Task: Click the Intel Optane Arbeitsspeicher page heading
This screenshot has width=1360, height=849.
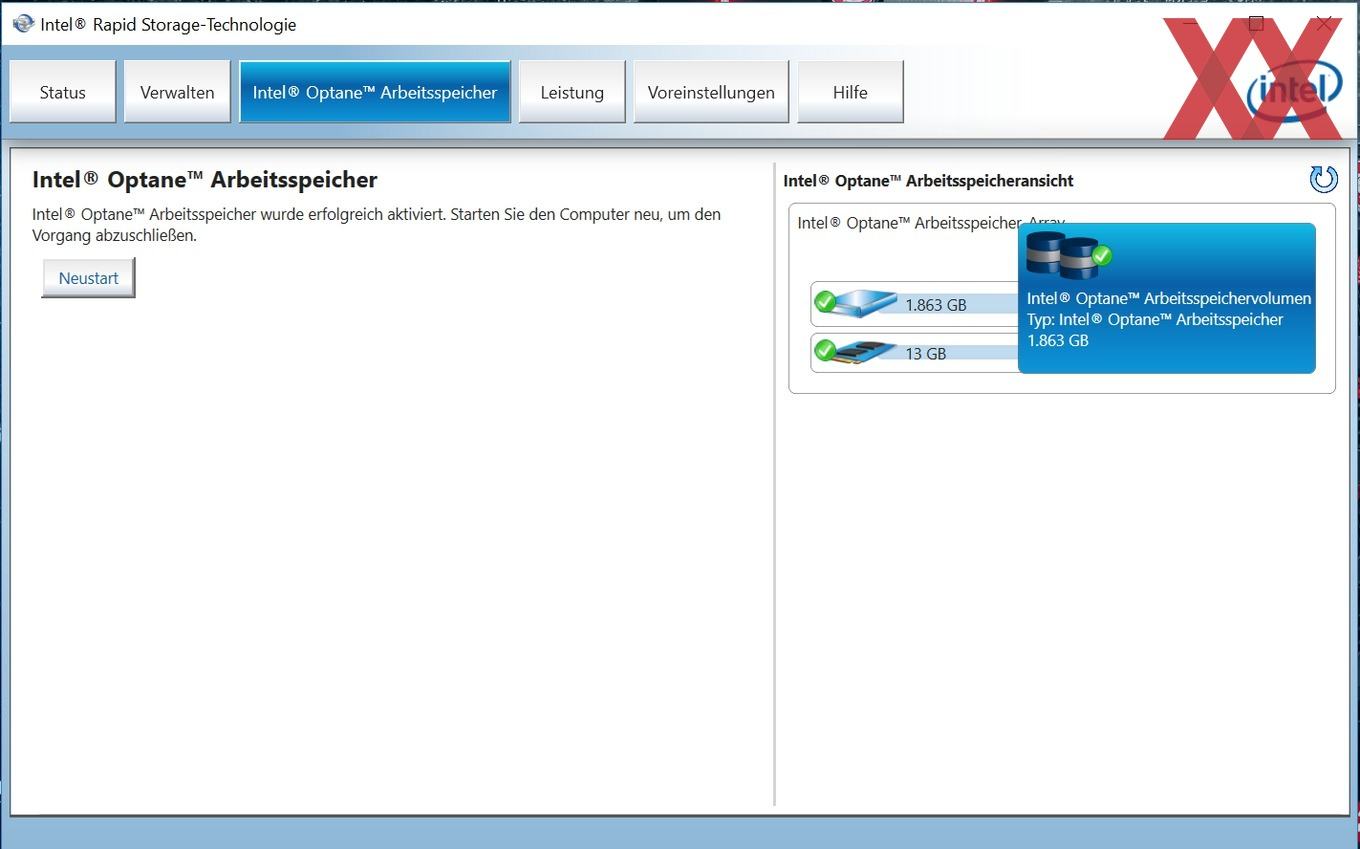Action: [x=205, y=180]
